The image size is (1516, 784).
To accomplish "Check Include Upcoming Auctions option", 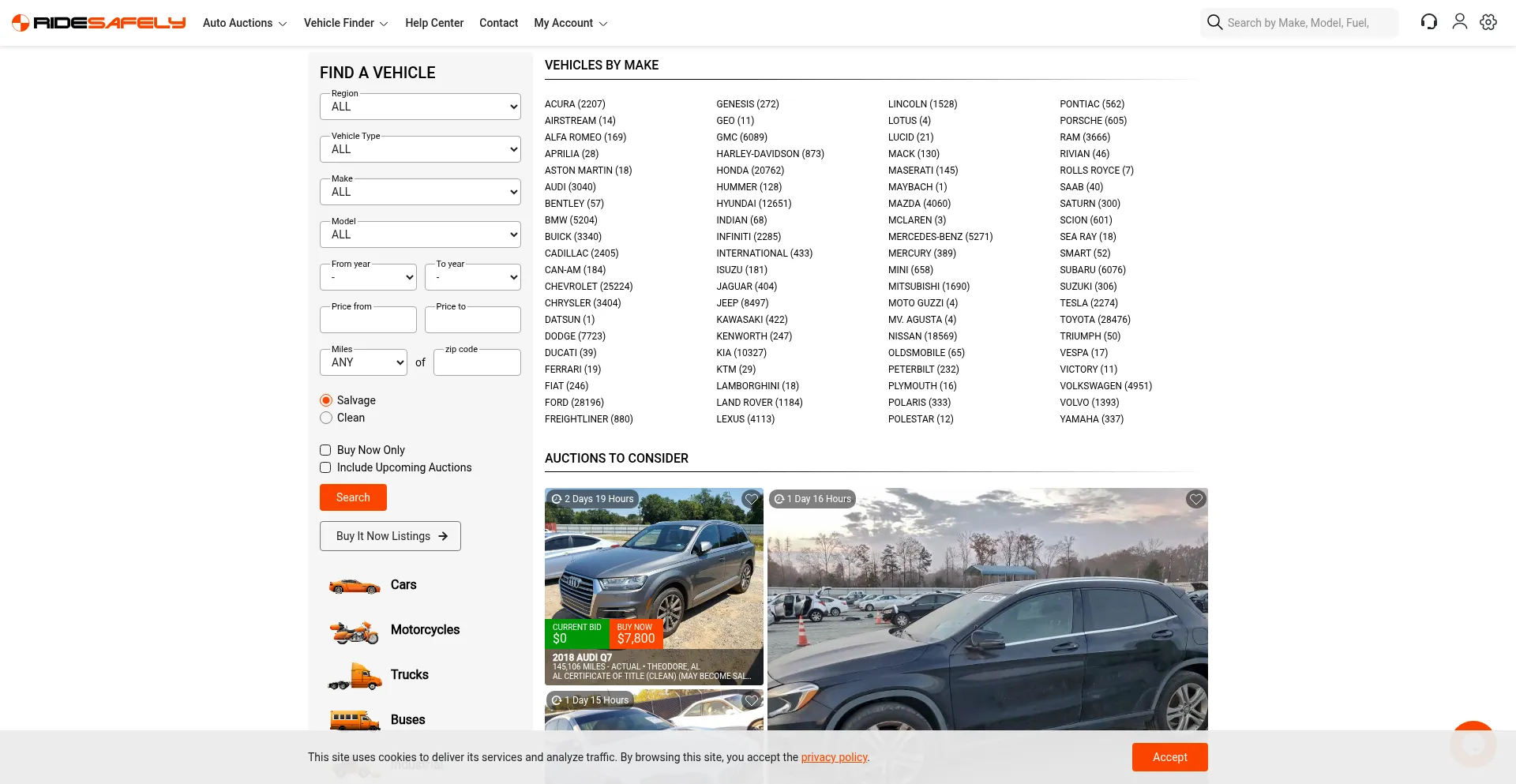I will click(325, 467).
